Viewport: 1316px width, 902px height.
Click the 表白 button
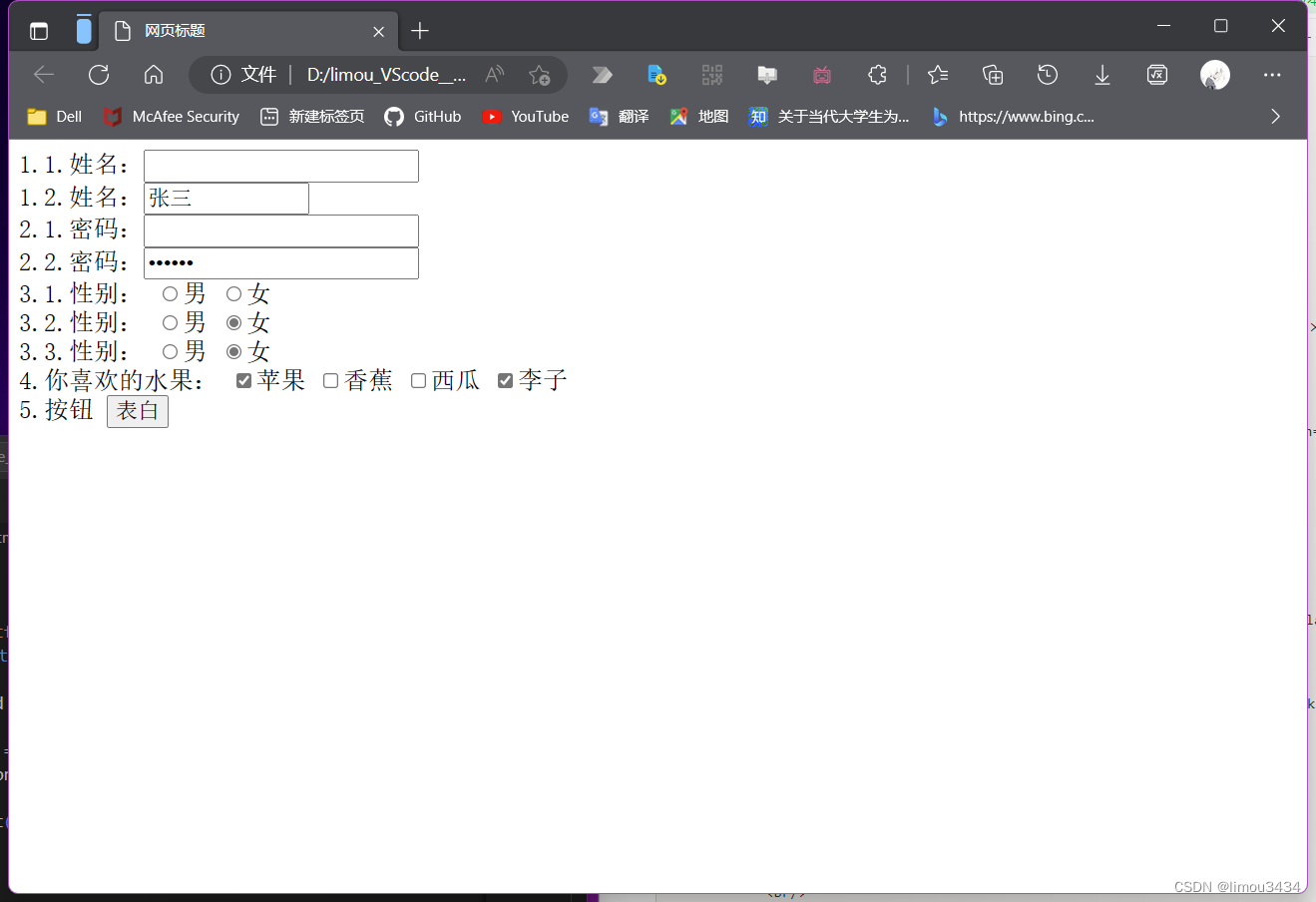point(138,411)
